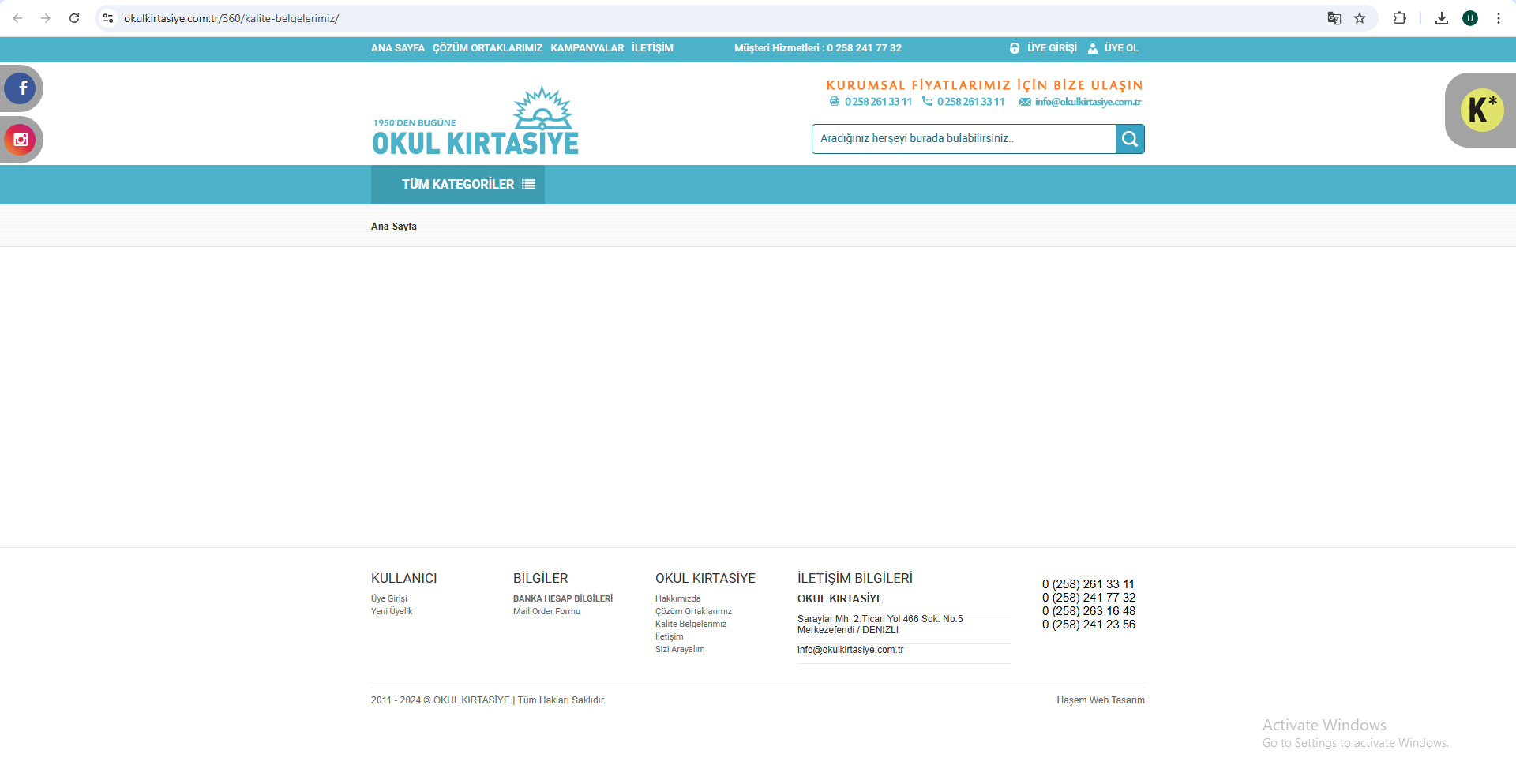Open footer Çözüm Ortaklarımız link
1516x784 pixels.
click(693, 612)
